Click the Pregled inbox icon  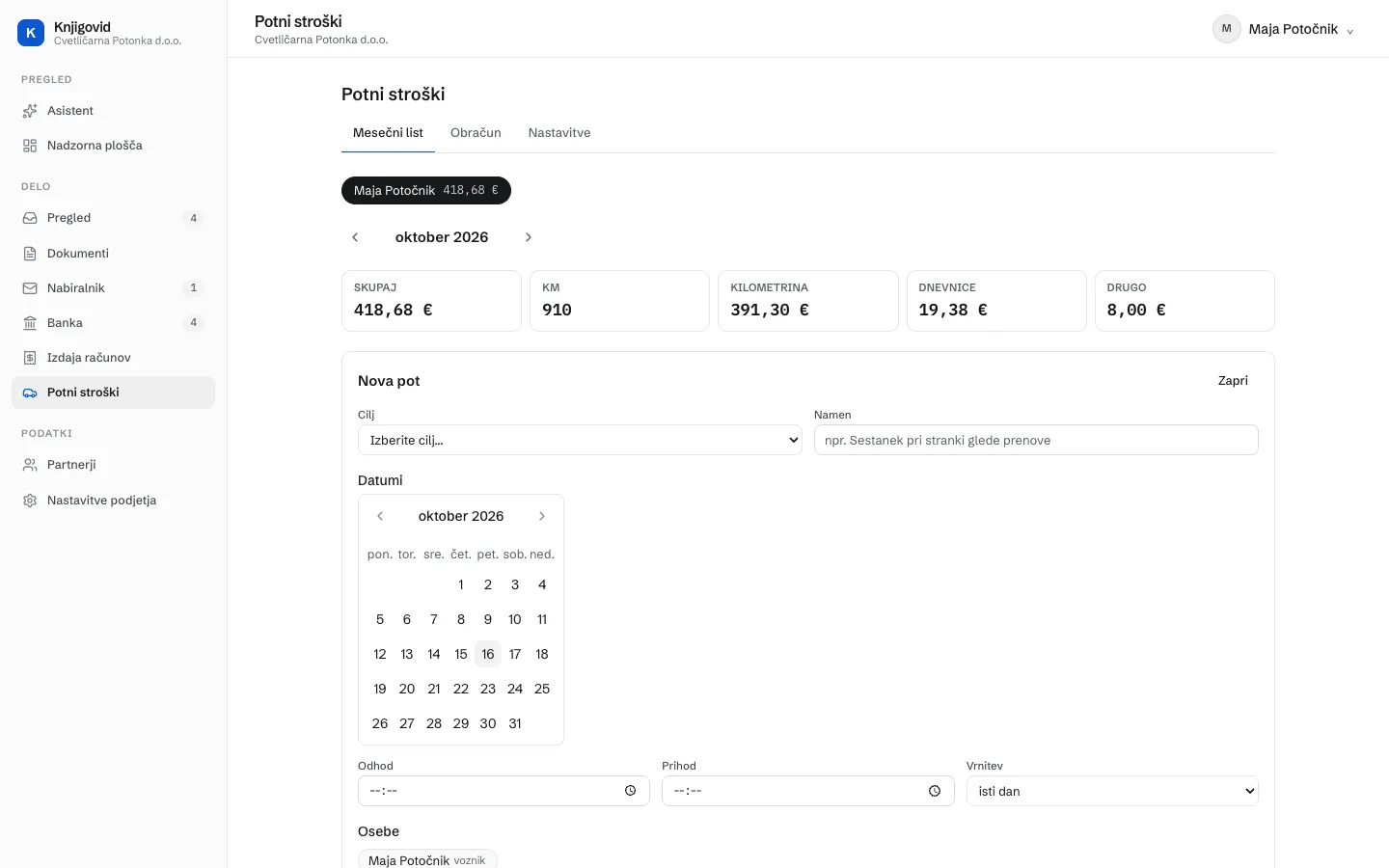30,218
